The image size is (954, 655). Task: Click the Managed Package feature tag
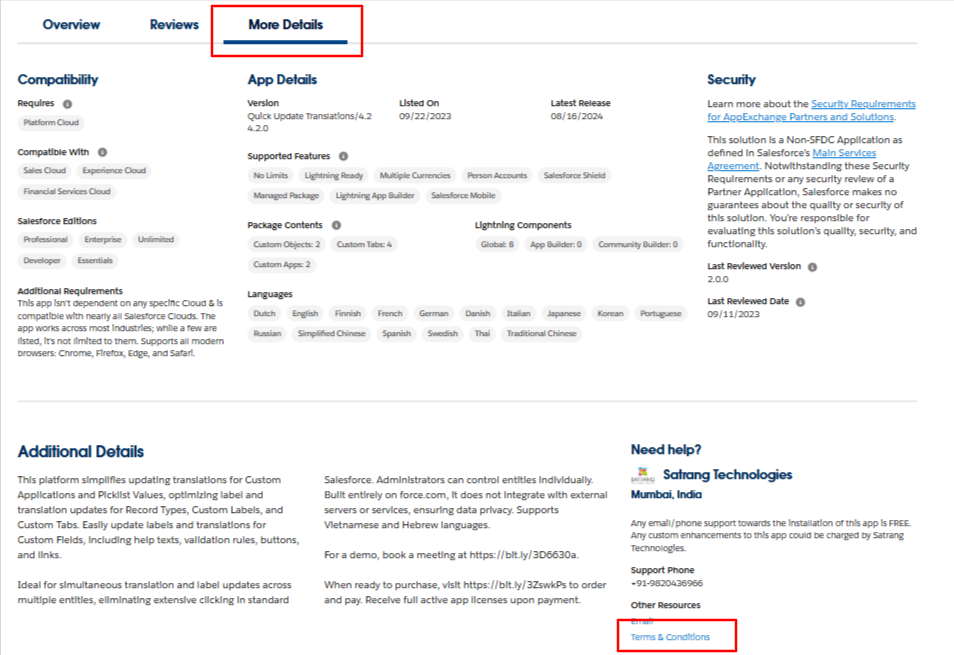286,196
